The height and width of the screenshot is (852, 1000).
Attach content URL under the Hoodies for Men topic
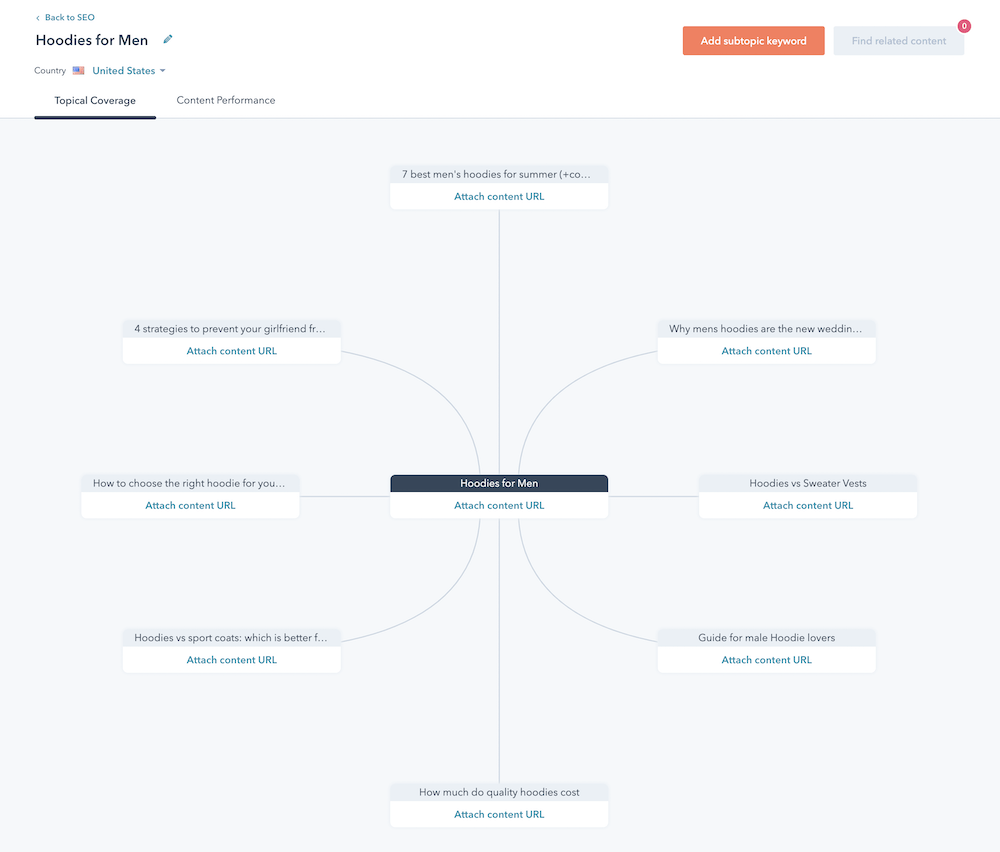pyautogui.click(x=498, y=505)
